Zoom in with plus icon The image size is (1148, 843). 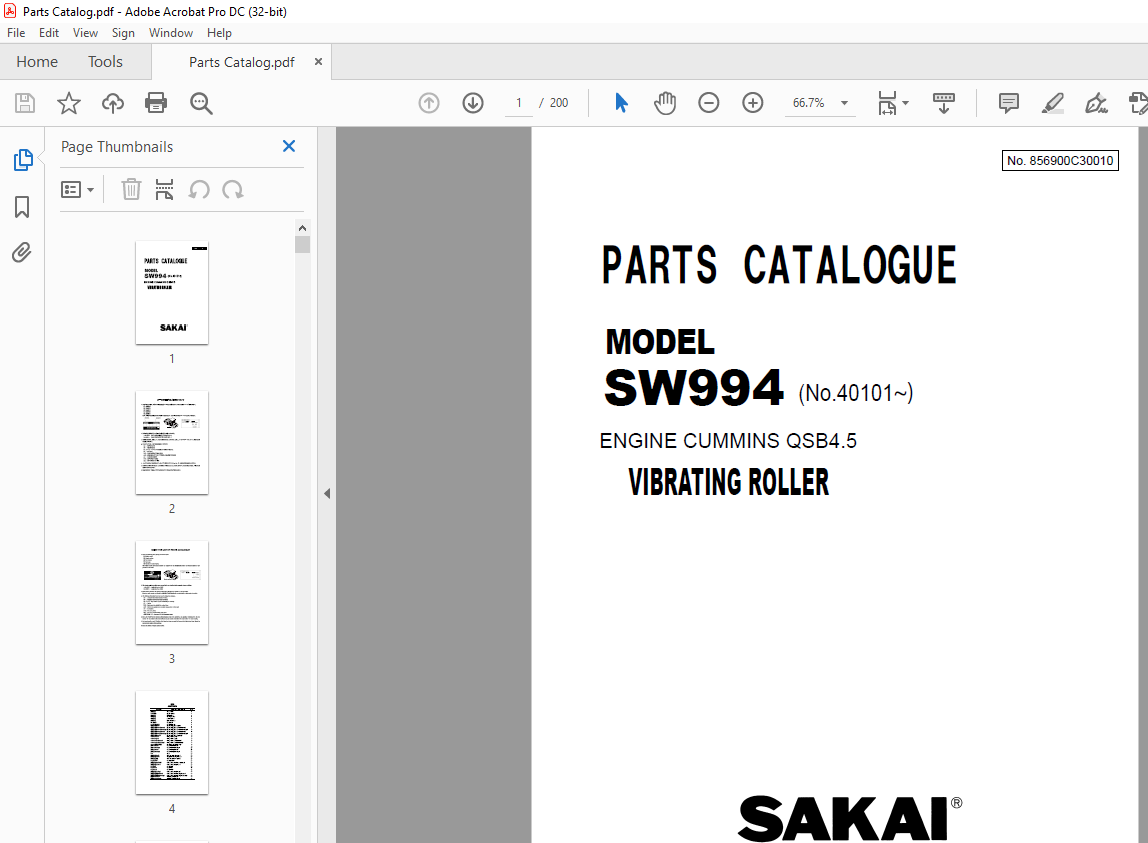[753, 103]
